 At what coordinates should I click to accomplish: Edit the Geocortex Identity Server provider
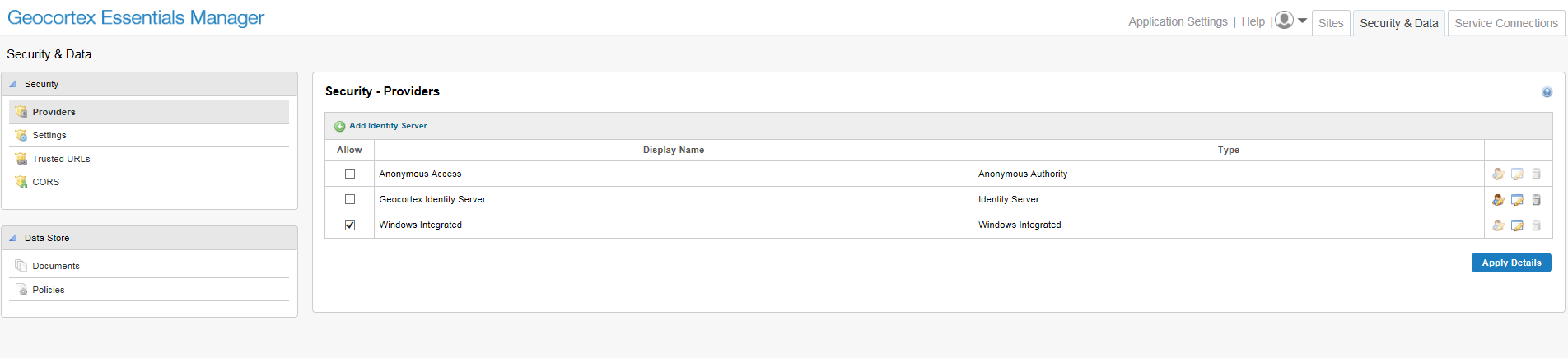click(x=1517, y=200)
